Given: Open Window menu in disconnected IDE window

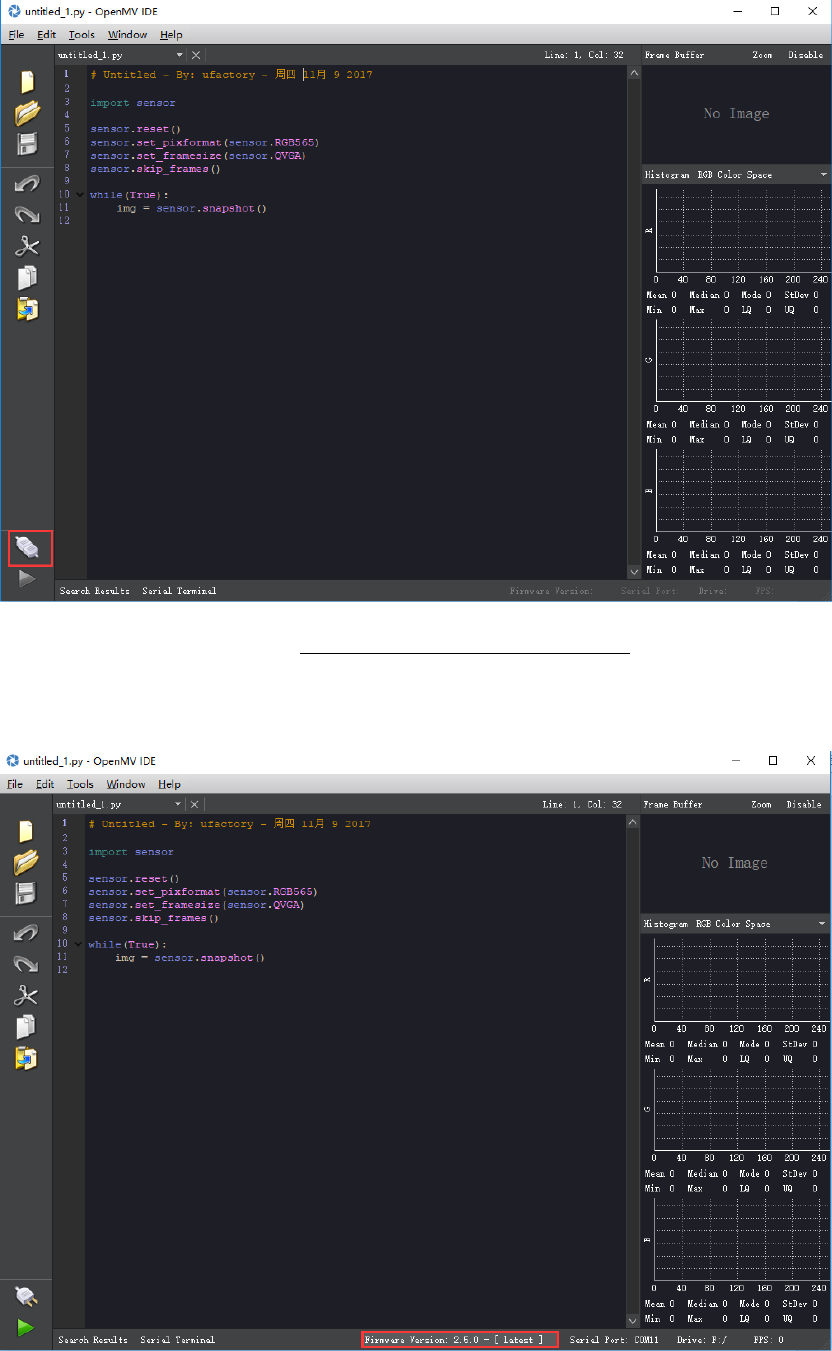Looking at the screenshot, I should point(128,35).
